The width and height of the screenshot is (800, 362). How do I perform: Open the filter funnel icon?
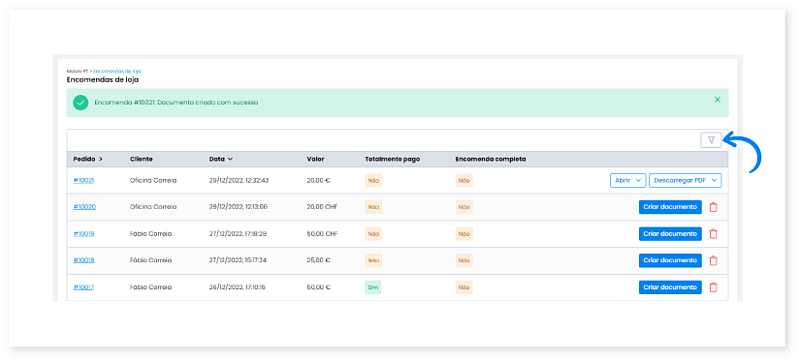coord(711,140)
